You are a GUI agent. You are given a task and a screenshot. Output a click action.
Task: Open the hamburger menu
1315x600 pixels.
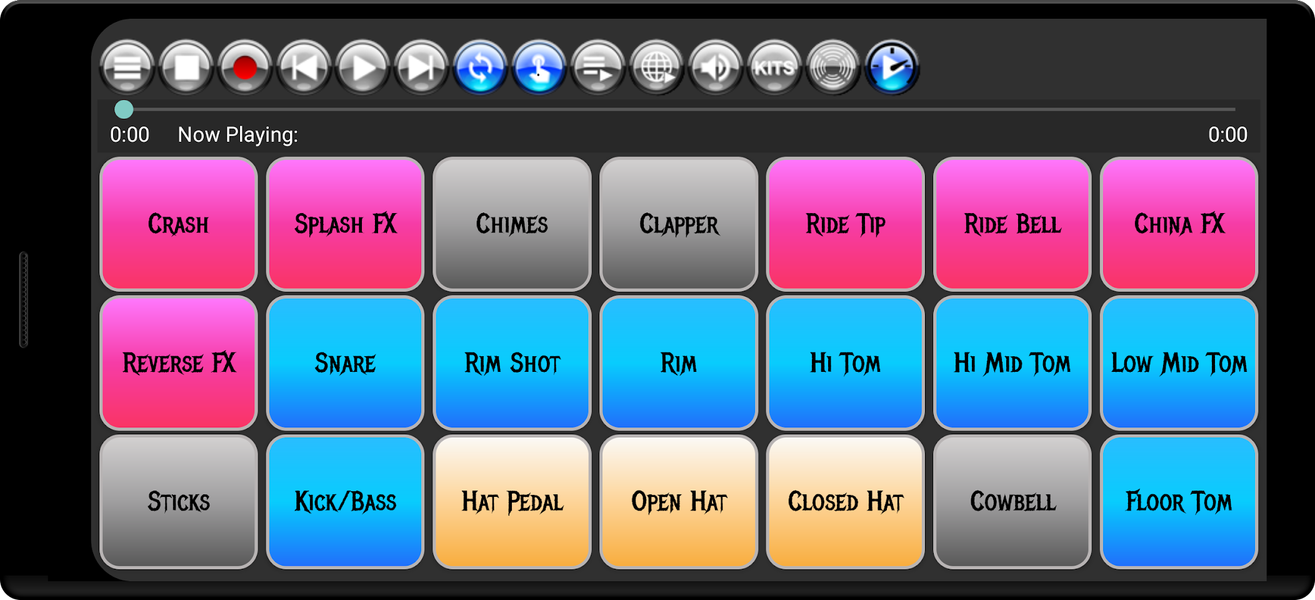tap(126, 68)
